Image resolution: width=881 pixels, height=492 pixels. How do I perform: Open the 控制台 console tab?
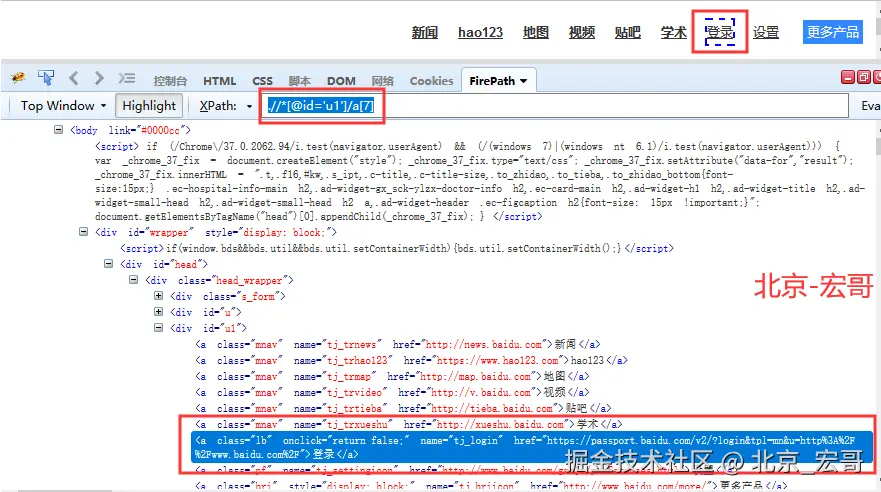[x=170, y=81]
